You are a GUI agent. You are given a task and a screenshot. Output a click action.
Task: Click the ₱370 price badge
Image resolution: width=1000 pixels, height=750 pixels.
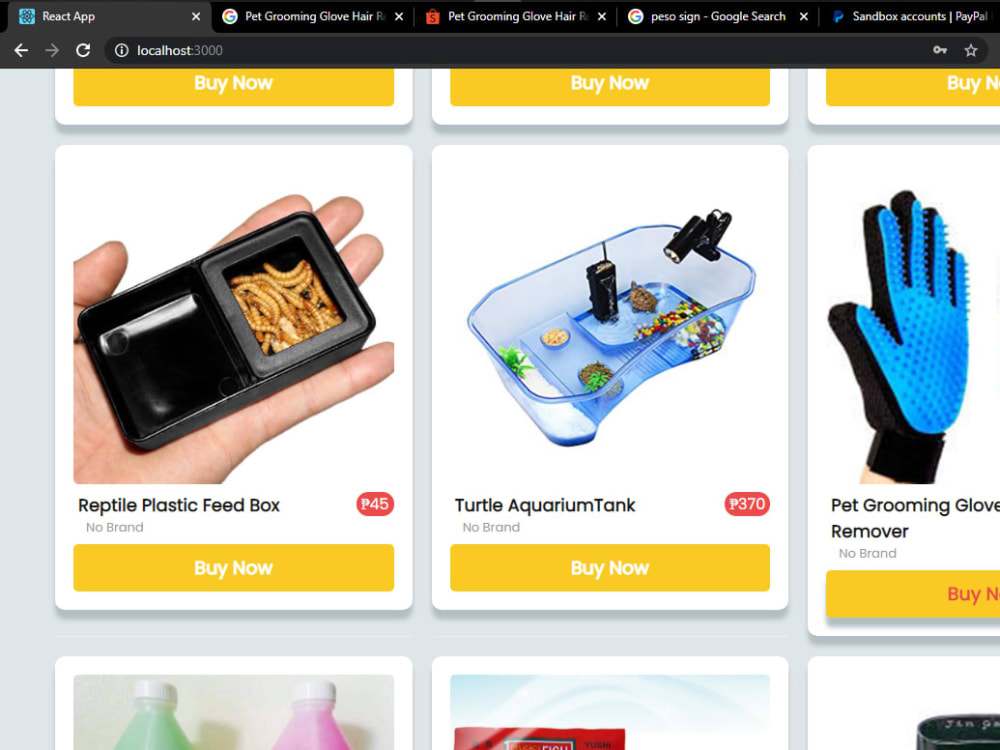coord(747,504)
